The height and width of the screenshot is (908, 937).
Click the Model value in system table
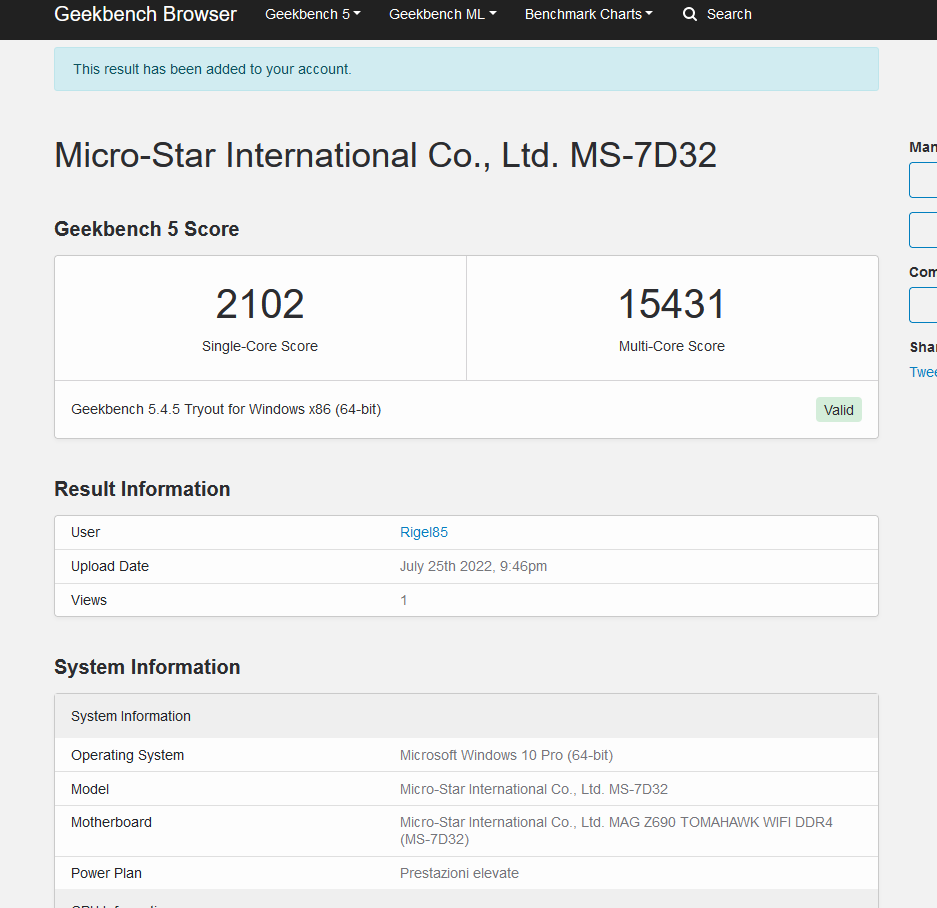pos(534,789)
